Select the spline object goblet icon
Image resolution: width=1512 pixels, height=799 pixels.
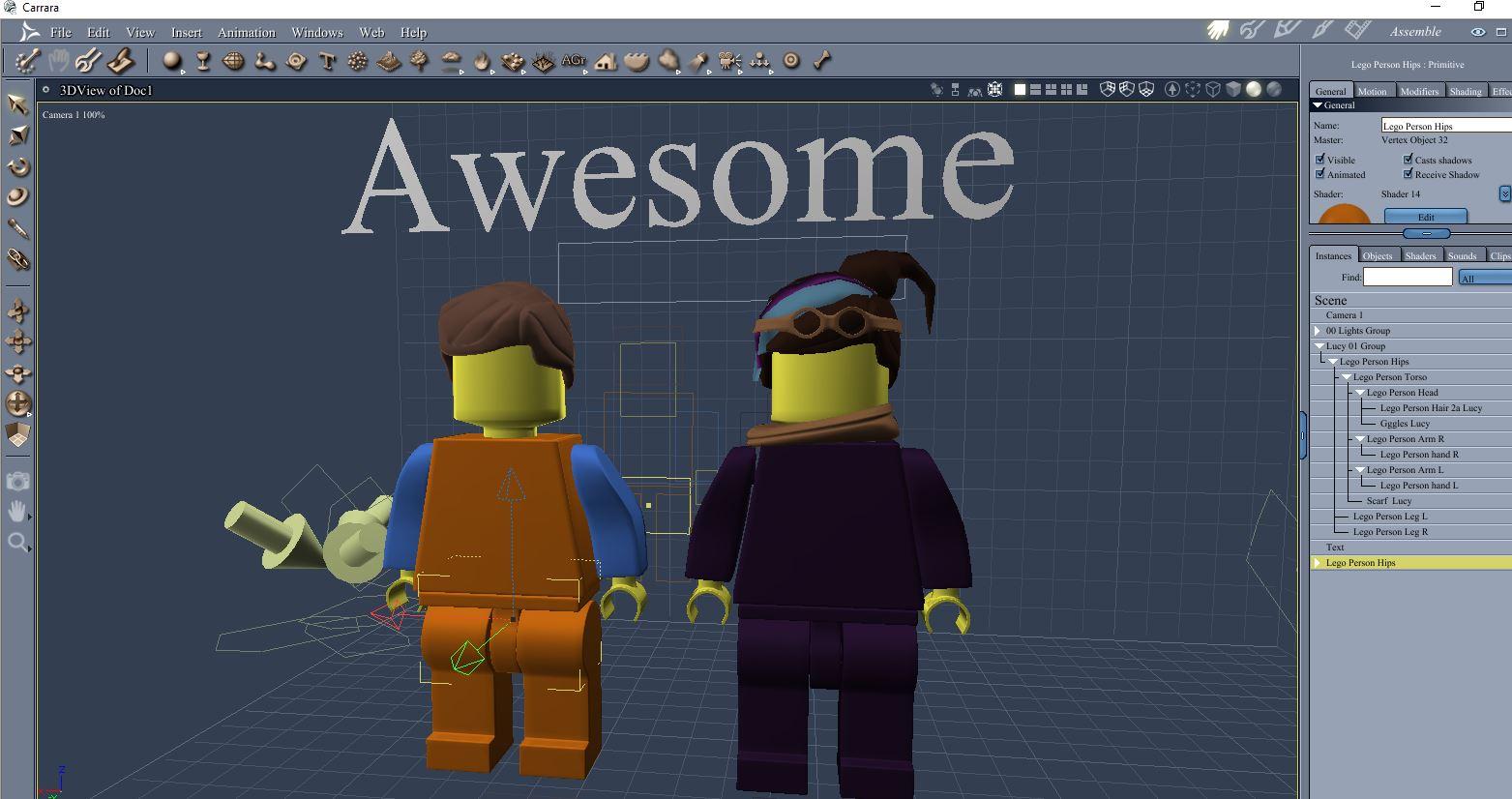[203, 61]
